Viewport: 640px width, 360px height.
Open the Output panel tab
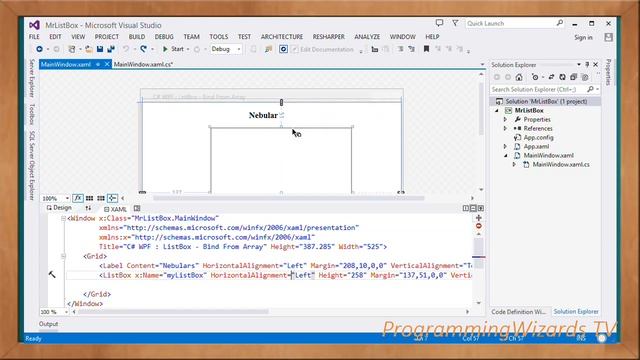[49, 324]
